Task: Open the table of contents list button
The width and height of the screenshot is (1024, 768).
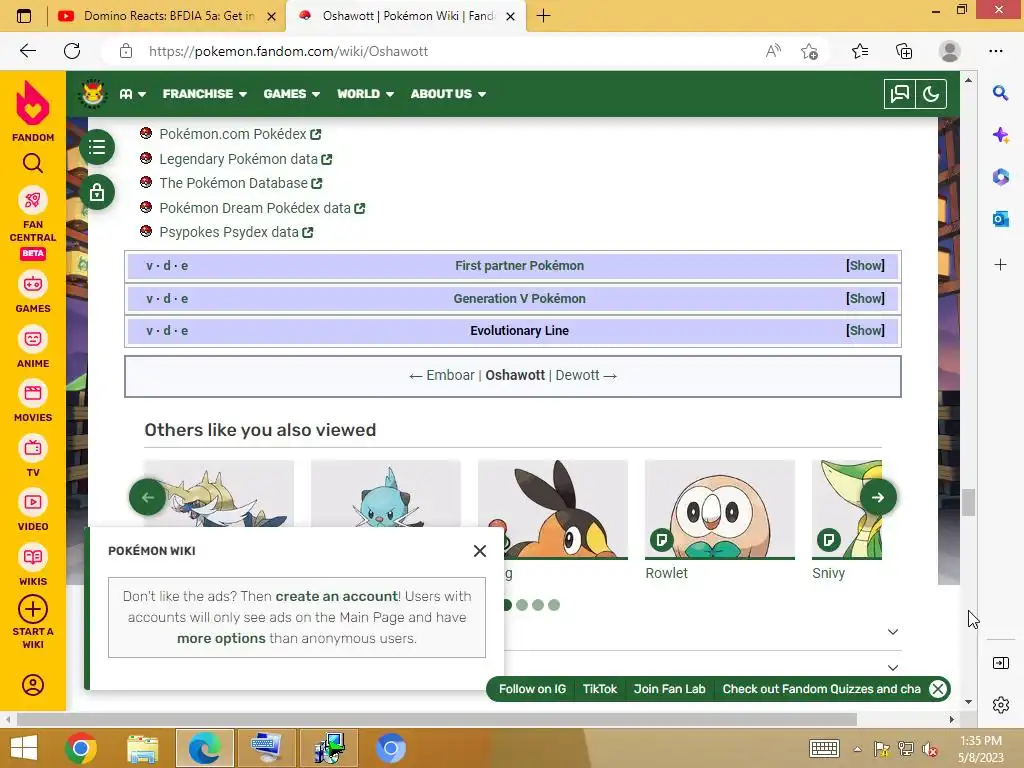Action: pos(97,147)
